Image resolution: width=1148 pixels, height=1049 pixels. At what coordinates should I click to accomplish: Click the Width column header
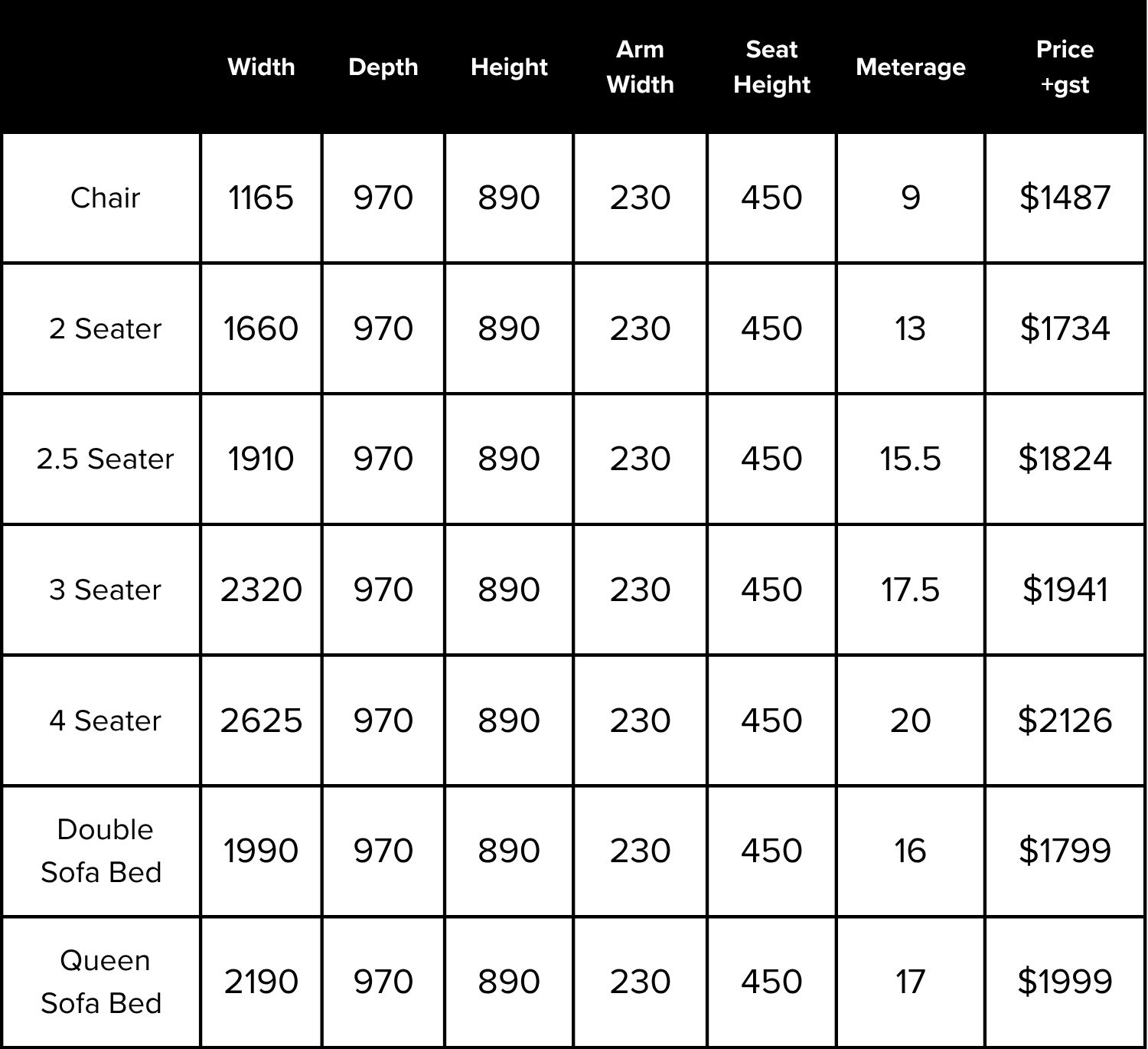(x=261, y=67)
